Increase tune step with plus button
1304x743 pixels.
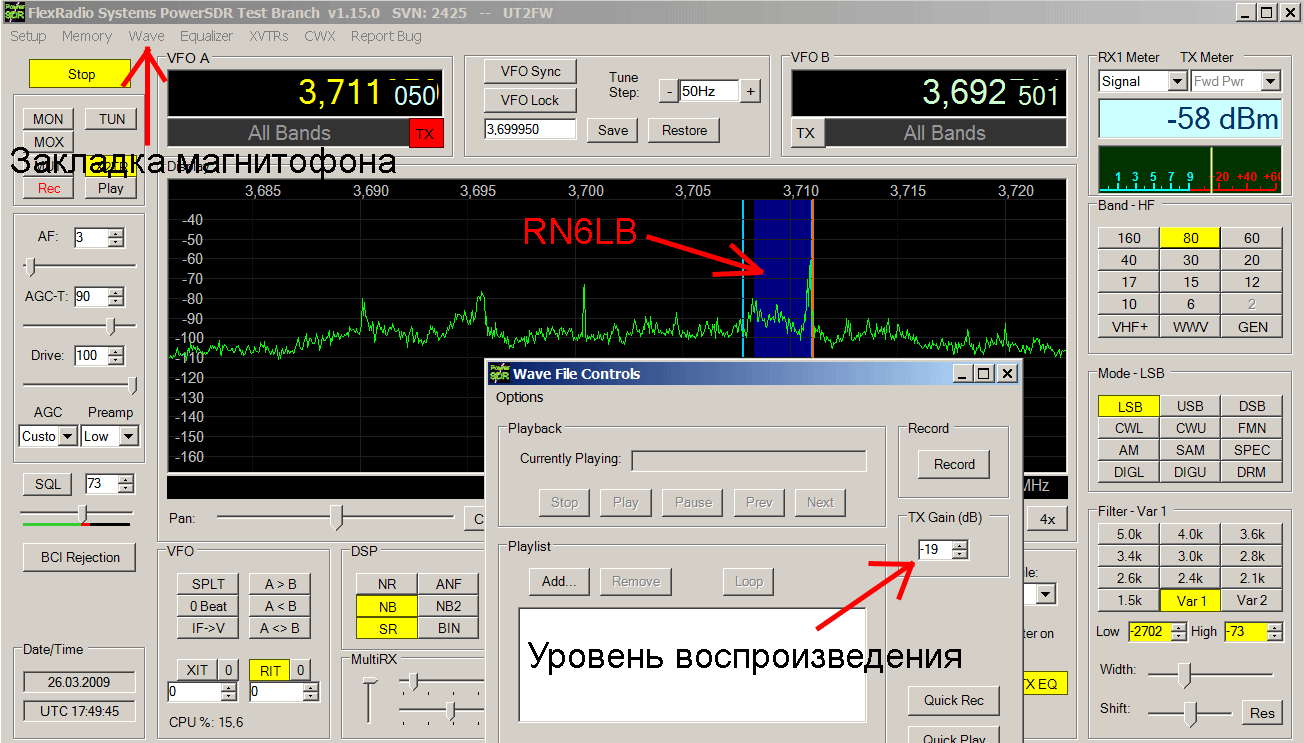coord(750,91)
